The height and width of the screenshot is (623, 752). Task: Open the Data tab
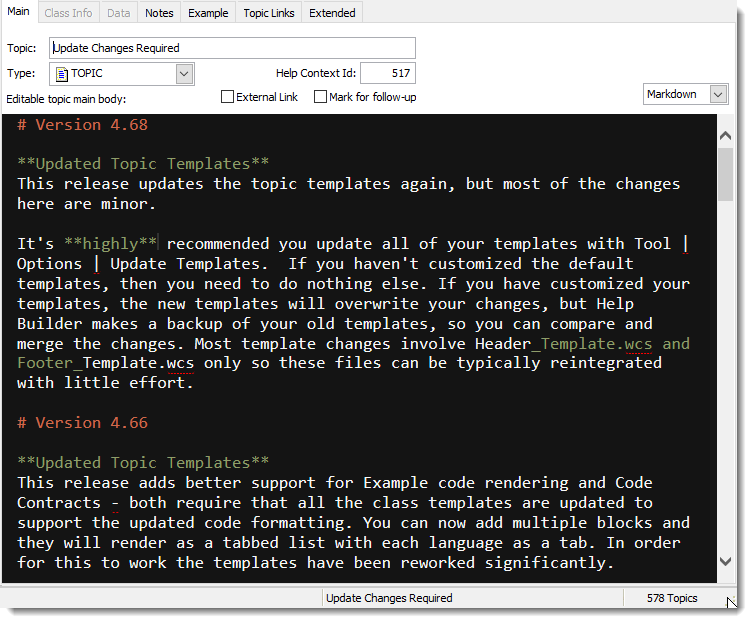click(118, 13)
